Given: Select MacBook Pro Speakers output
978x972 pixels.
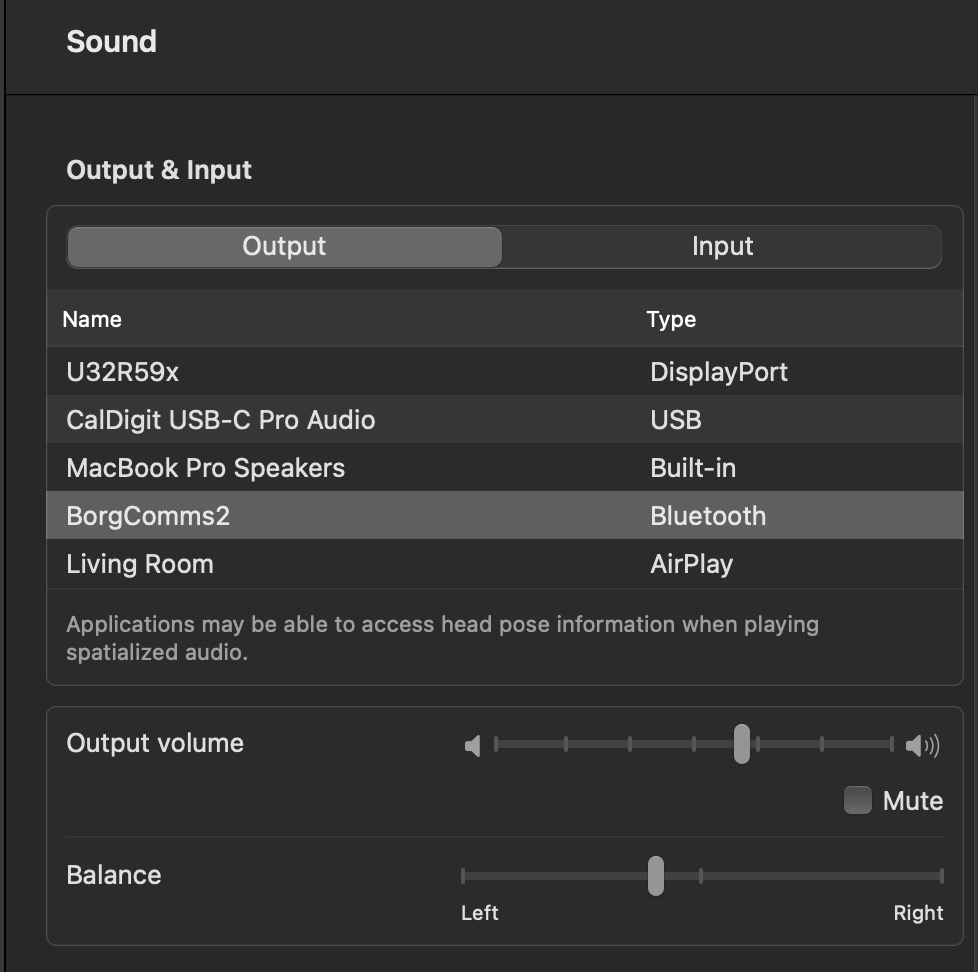Looking at the screenshot, I should 505,467.
